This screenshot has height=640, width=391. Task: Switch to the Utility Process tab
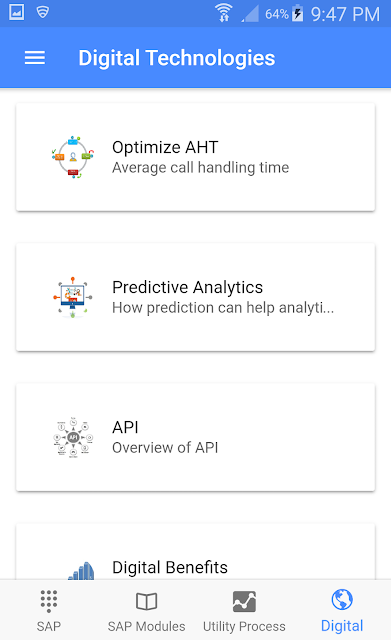[x=244, y=610]
